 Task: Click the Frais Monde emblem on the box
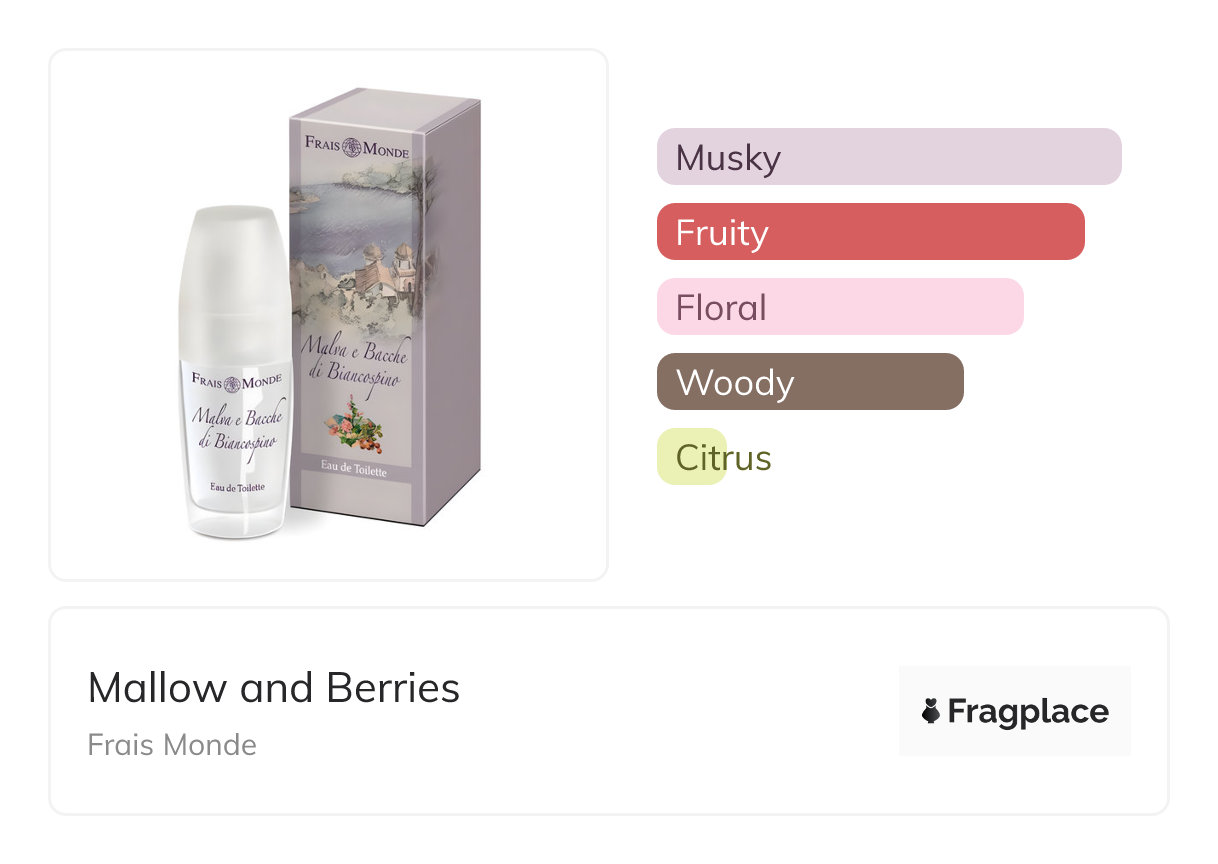point(354,147)
